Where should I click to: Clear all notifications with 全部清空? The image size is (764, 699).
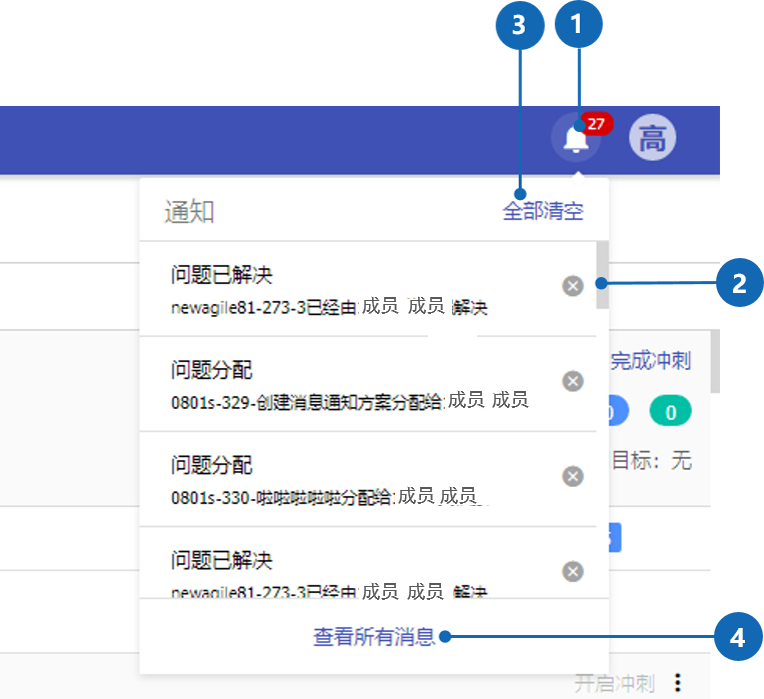click(x=542, y=211)
